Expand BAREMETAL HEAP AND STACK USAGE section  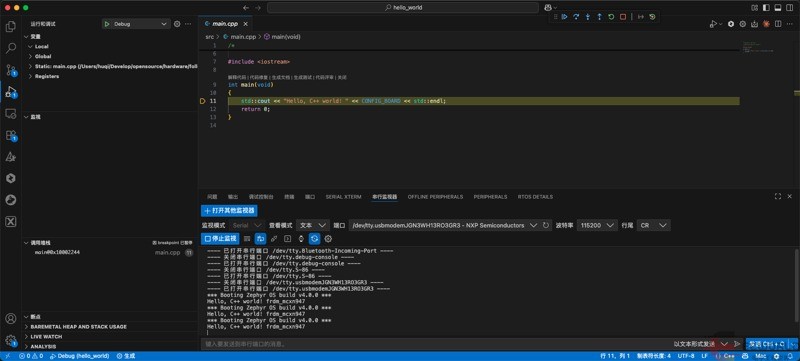coord(78,327)
